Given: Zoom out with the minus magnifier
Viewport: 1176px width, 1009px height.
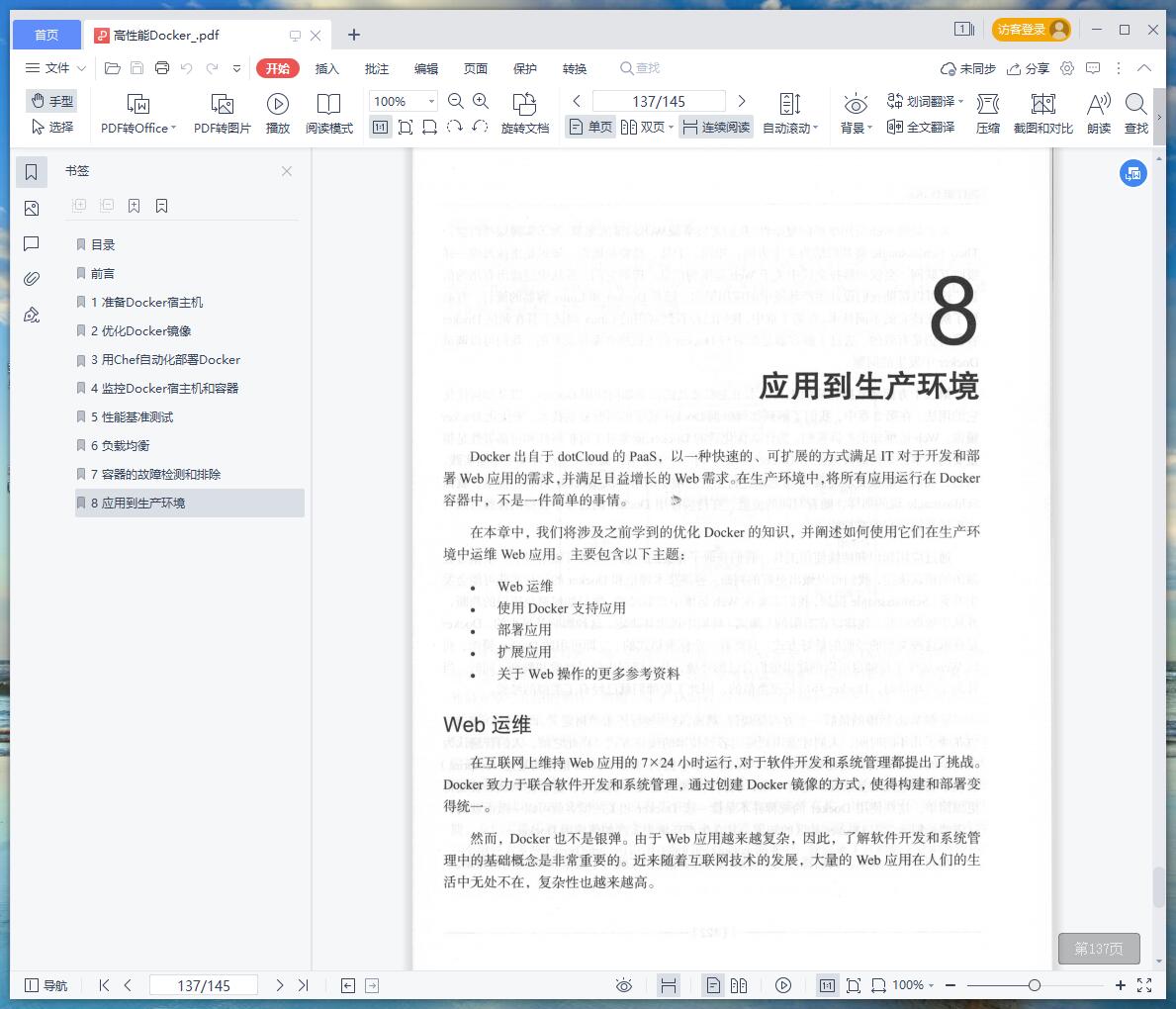Looking at the screenshot, I should pos(455,101).
